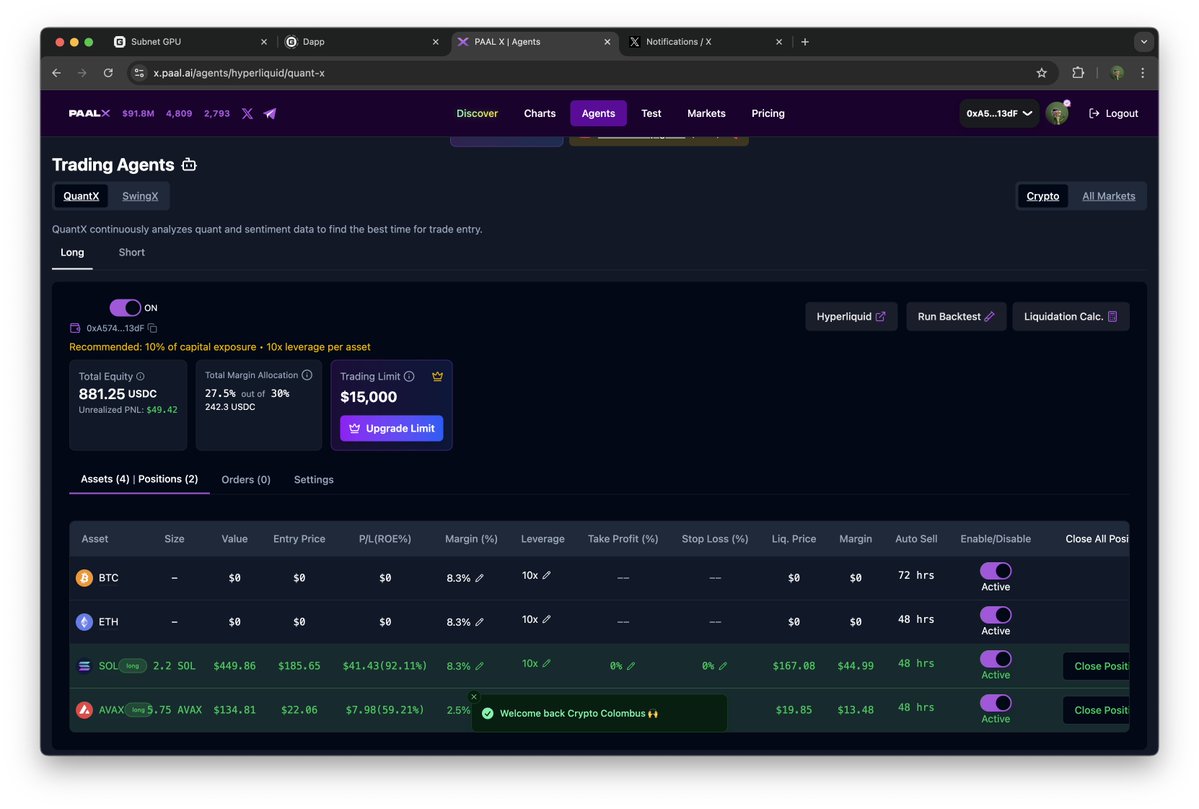
Task: Open the Liquidation Calc. button
Action: coord(1071,317)
